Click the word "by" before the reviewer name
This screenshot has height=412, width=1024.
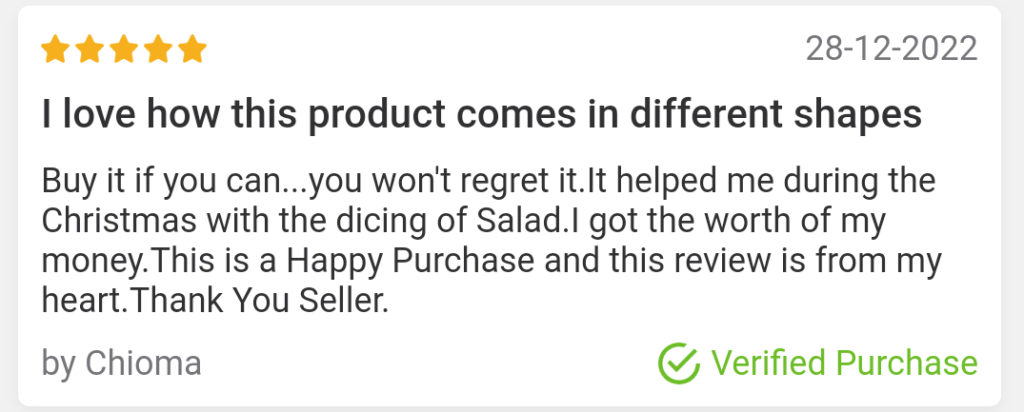tap(59, 364)
